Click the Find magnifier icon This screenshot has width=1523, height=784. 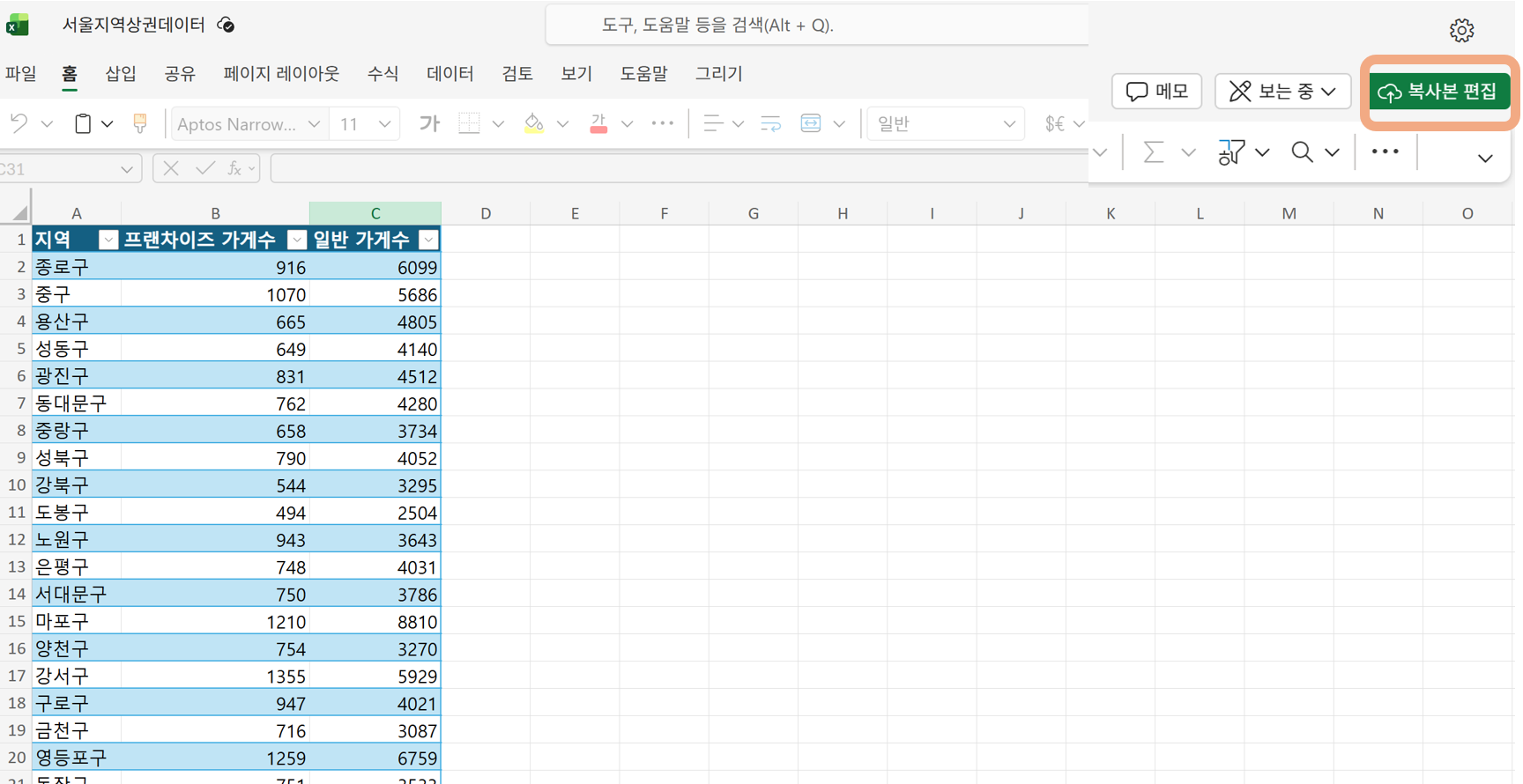(1302, 152)
